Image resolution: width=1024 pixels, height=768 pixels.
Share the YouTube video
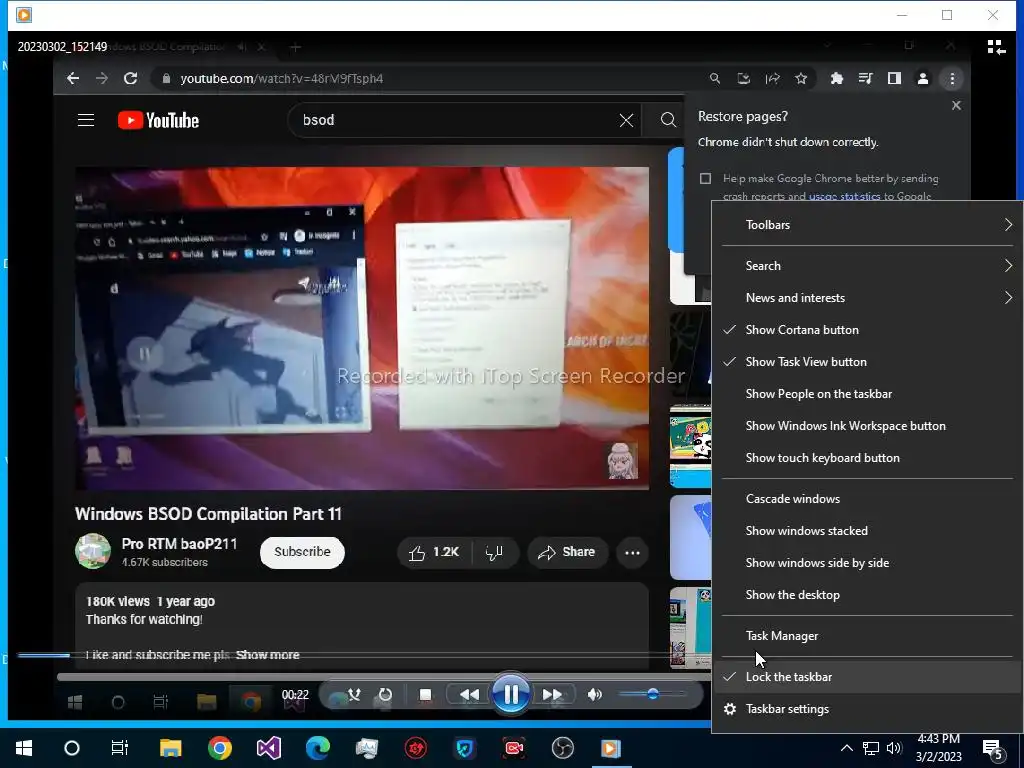point(566,552)
